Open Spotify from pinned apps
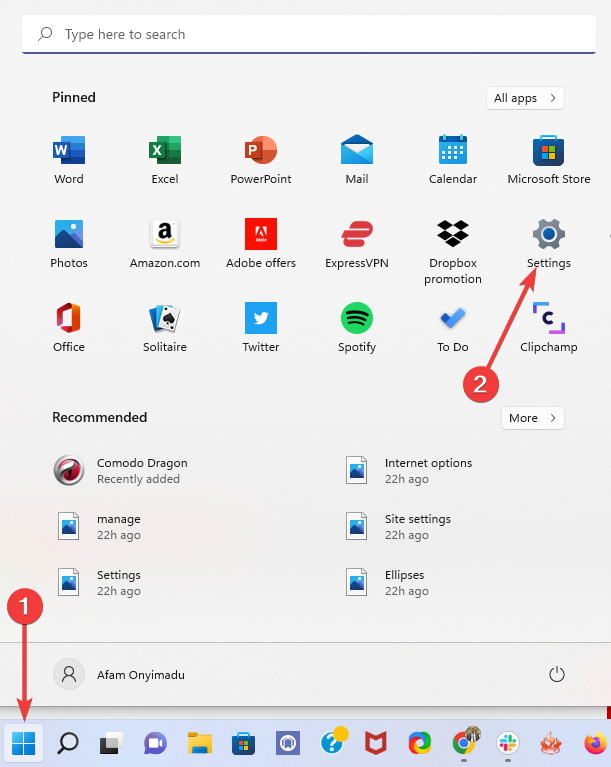The height and width of the screenshot is (767, 611). pos(357,327)
